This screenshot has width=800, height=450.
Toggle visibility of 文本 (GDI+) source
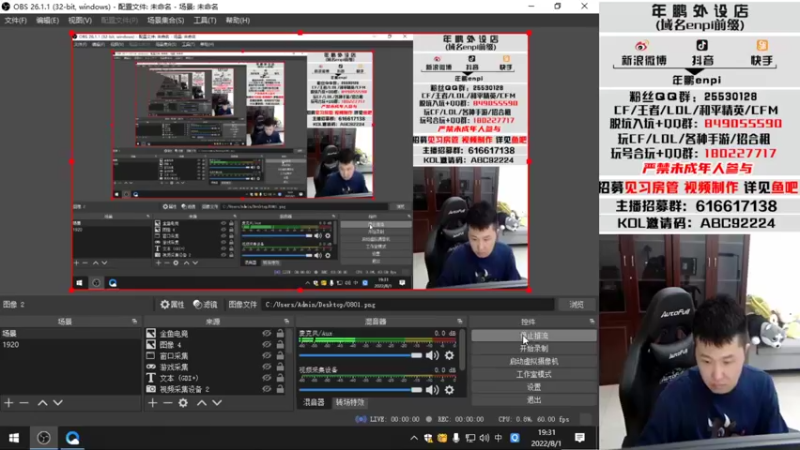(x=267, y=378)
